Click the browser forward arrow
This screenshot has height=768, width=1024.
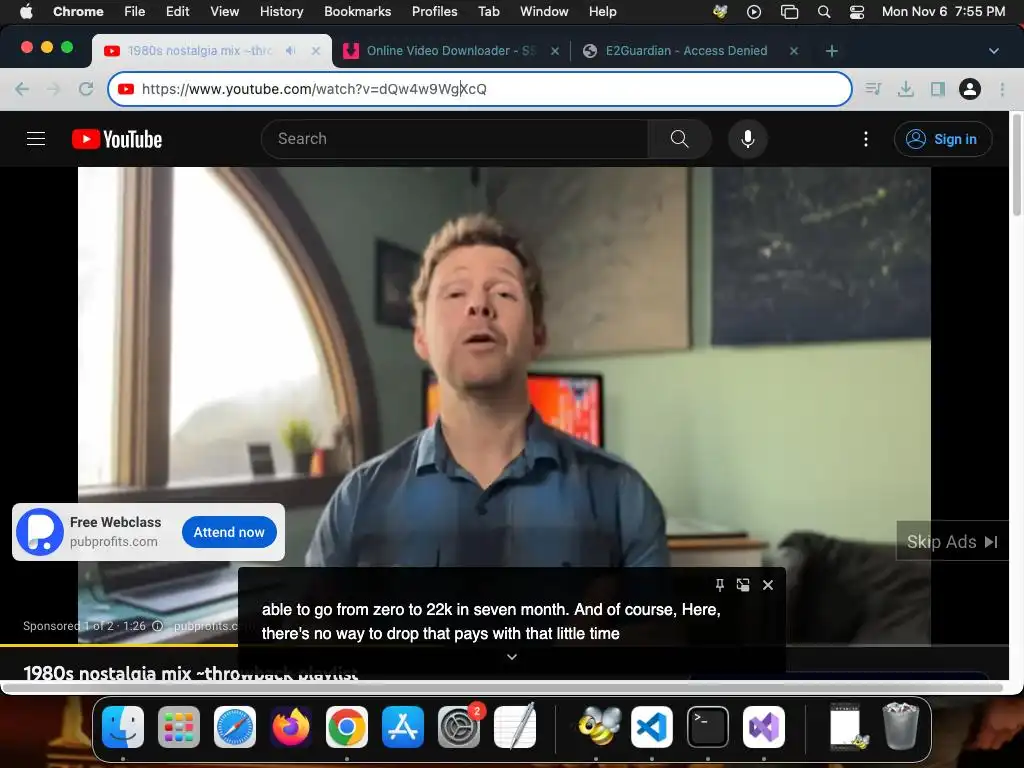click(x=54, y=89)
